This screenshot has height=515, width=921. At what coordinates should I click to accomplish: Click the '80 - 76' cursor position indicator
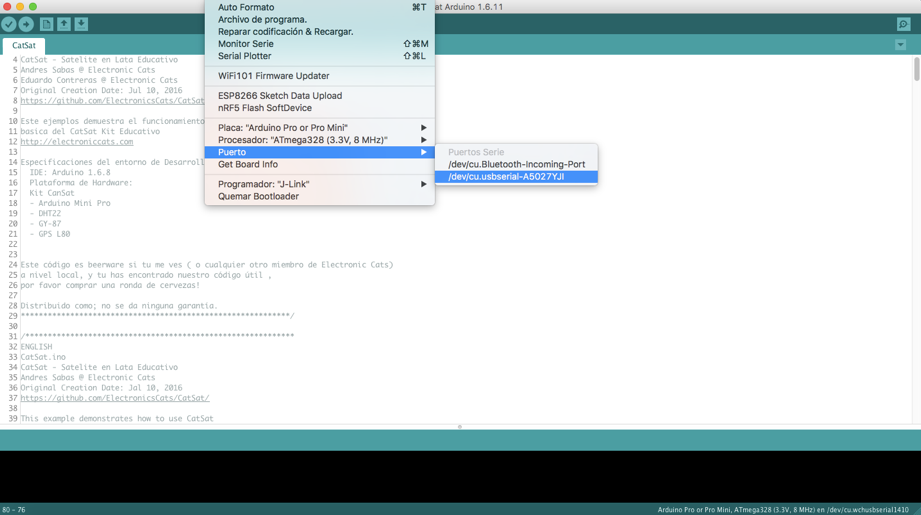click(14, 510)
